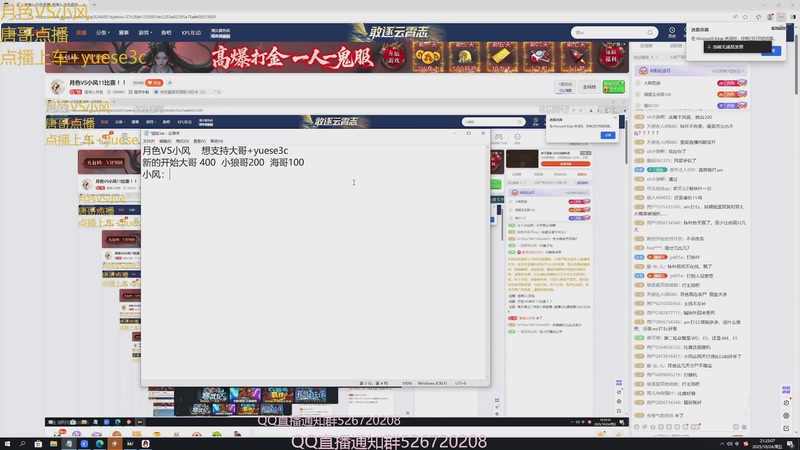Screen dimensions: 800x450
Task: Open the 直播 nav tab
Action: [x=82, y=33]
